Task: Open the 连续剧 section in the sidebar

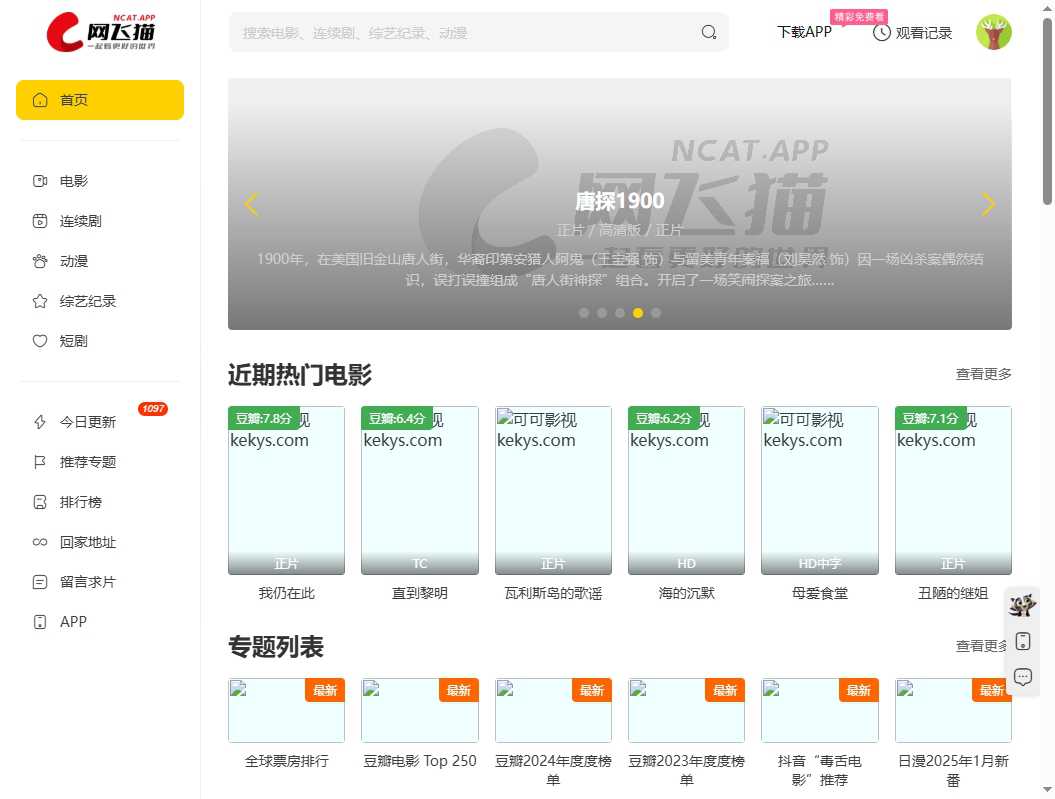Action: (x=38, y=221)
